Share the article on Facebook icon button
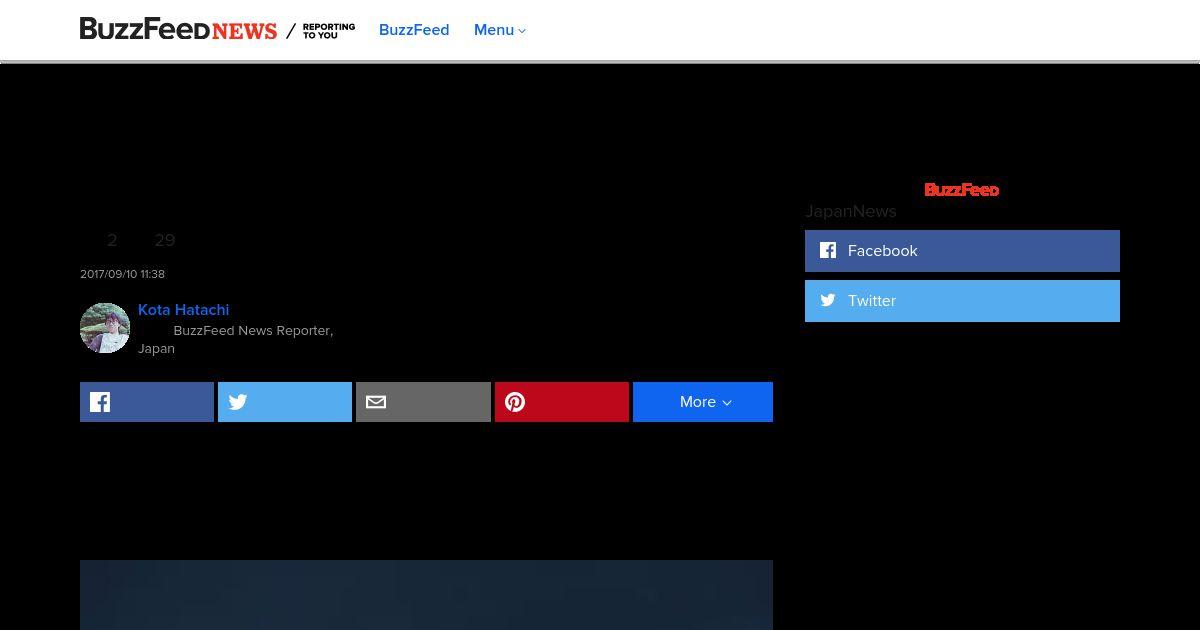This screenshot has height=630, width=1200. 147,402
